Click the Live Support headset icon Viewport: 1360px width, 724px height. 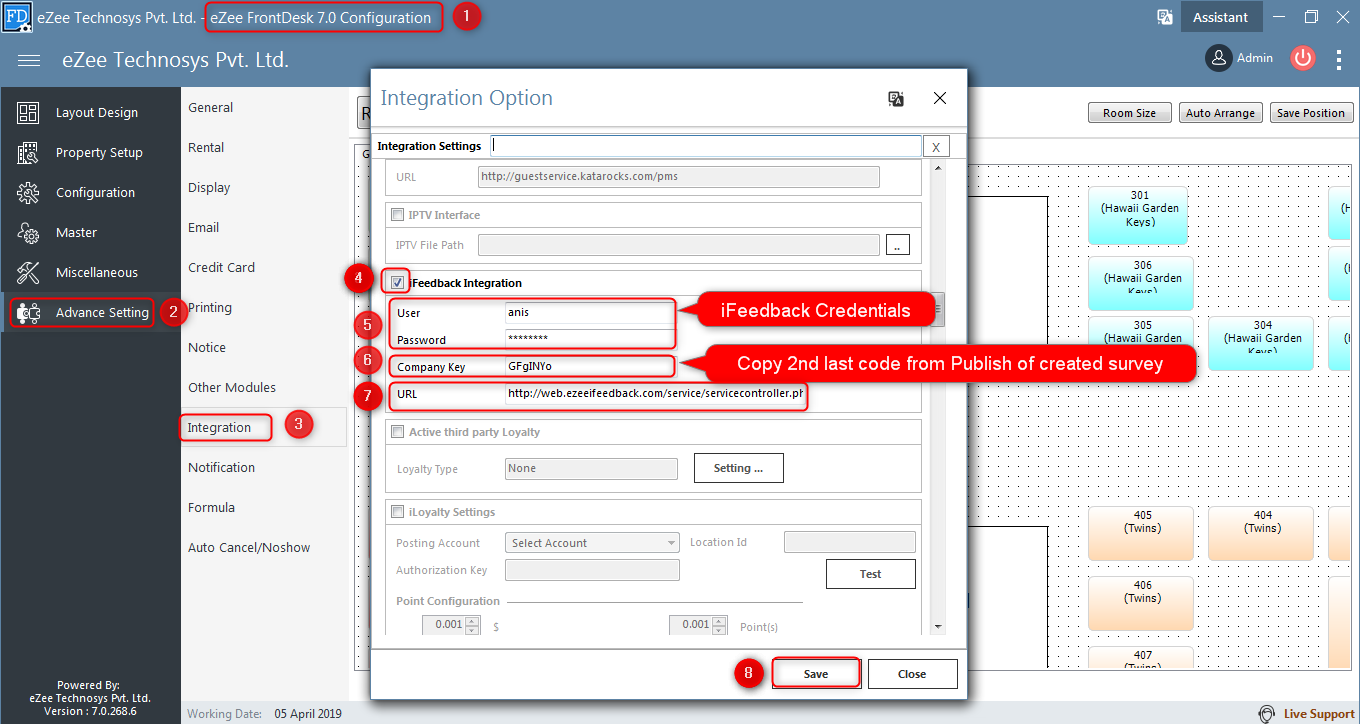point(1266,714)
